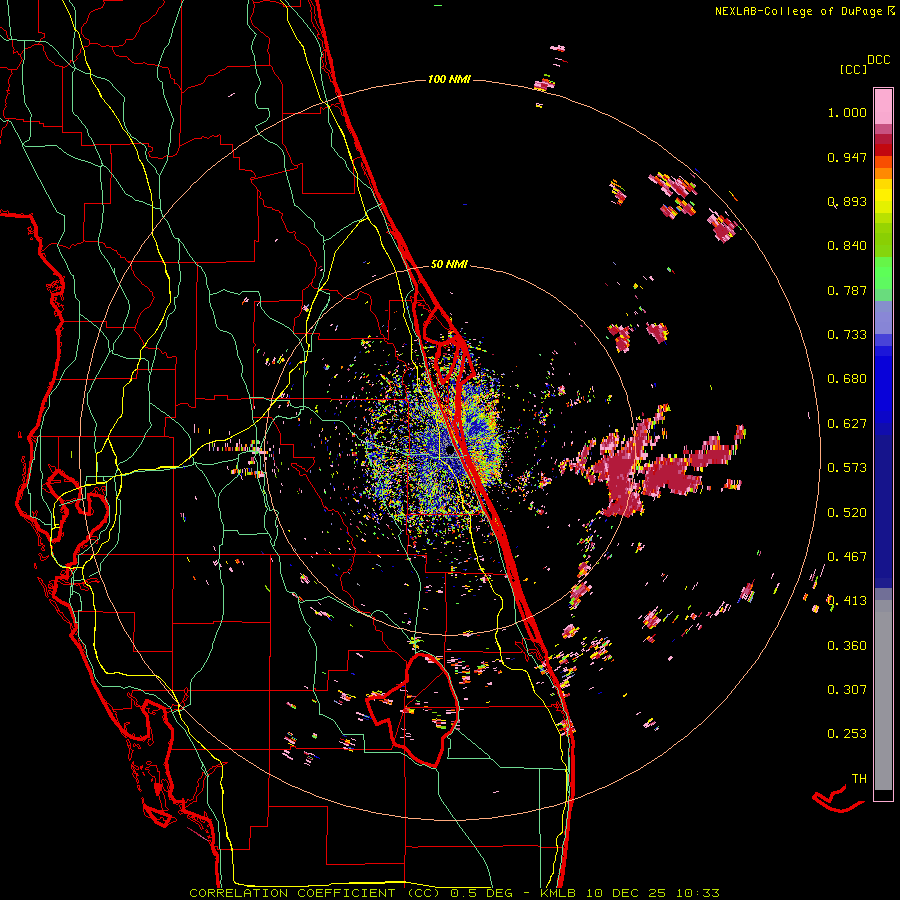
Task: Click the 0.467 scale value
Action: coord(847,557)
